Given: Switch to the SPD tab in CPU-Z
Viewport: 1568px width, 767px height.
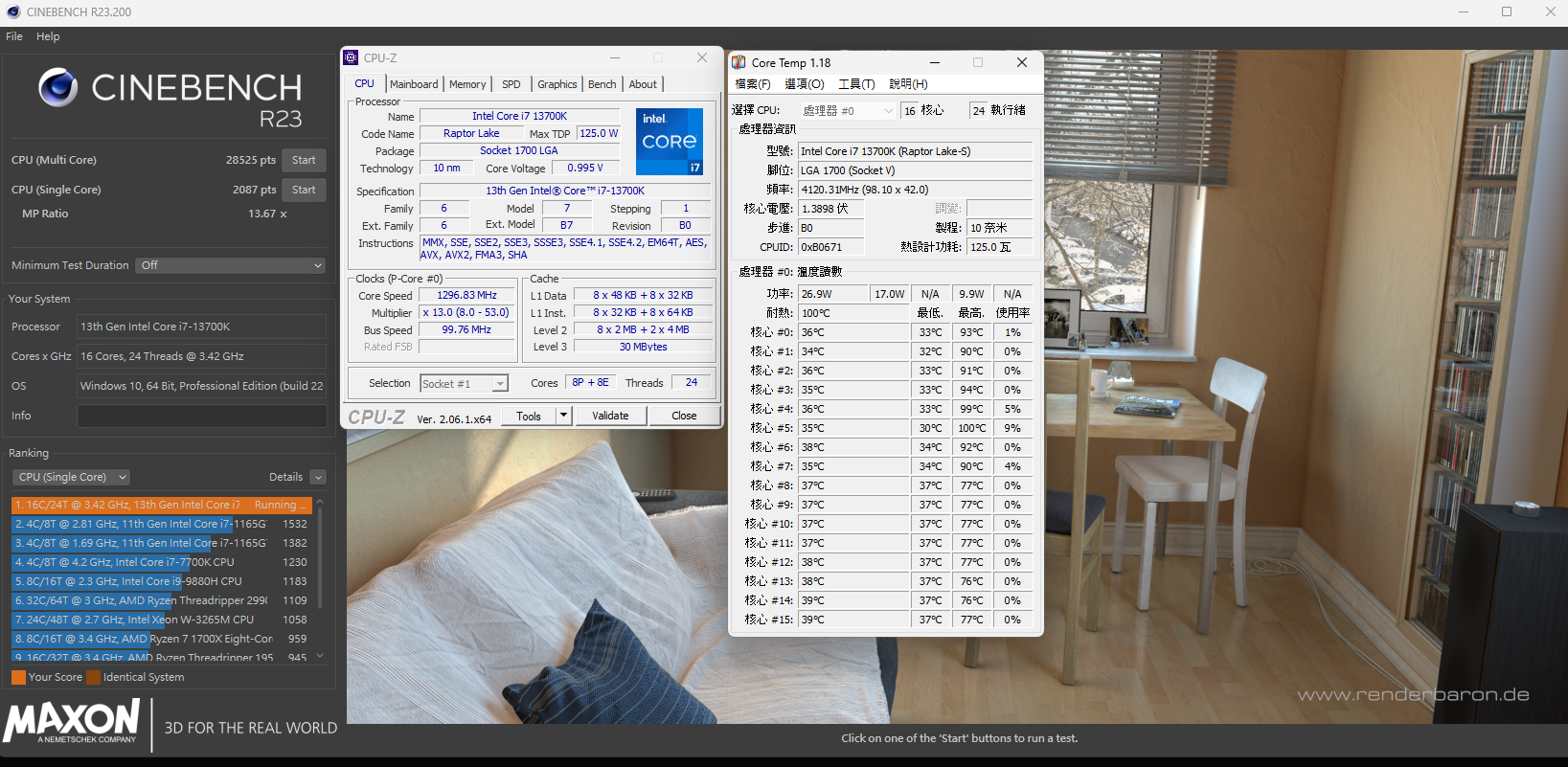Looking at the screenshot, I should tap(511, 84).
